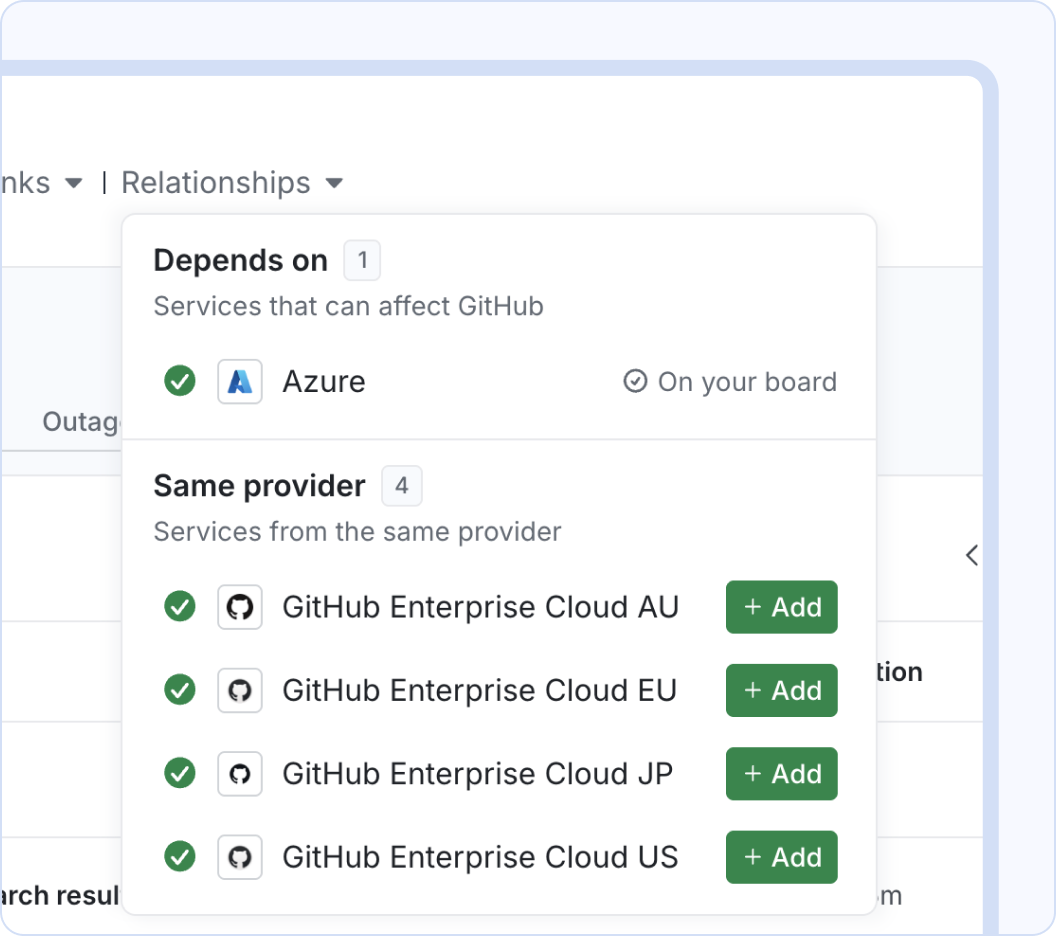Click GitHub logo for Enterprise Cloud US
Image resolution: width=1056 pixels, height=936 pixels.
pos(240,857)
